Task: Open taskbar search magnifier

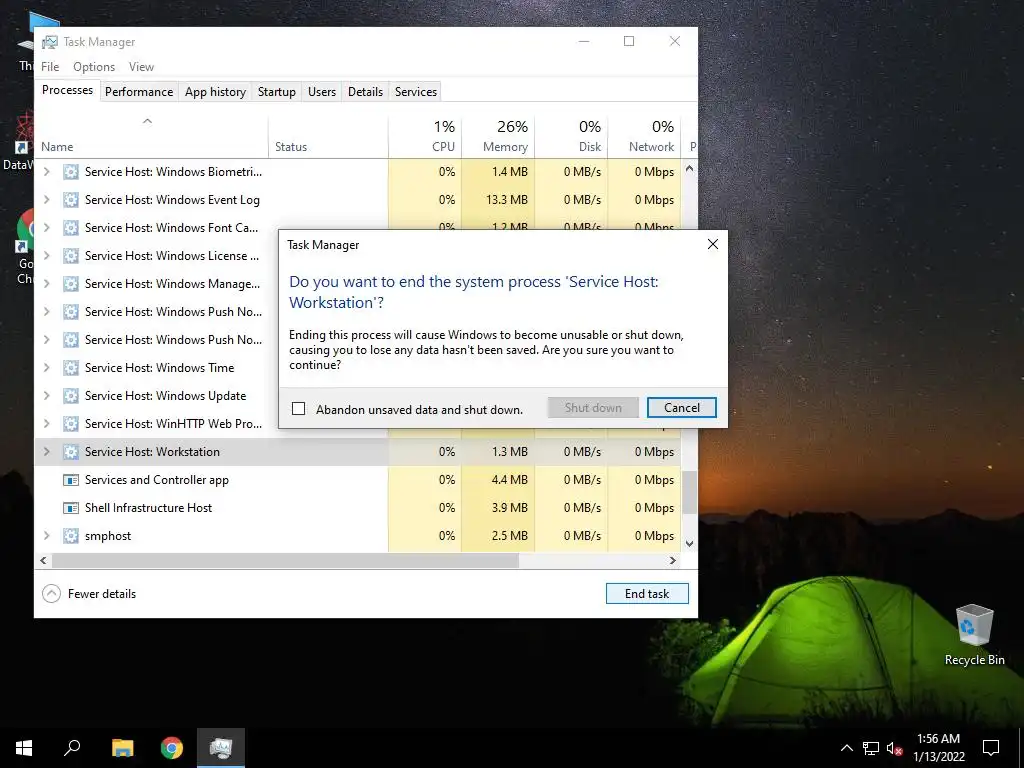Action: [x=72, y=748]
